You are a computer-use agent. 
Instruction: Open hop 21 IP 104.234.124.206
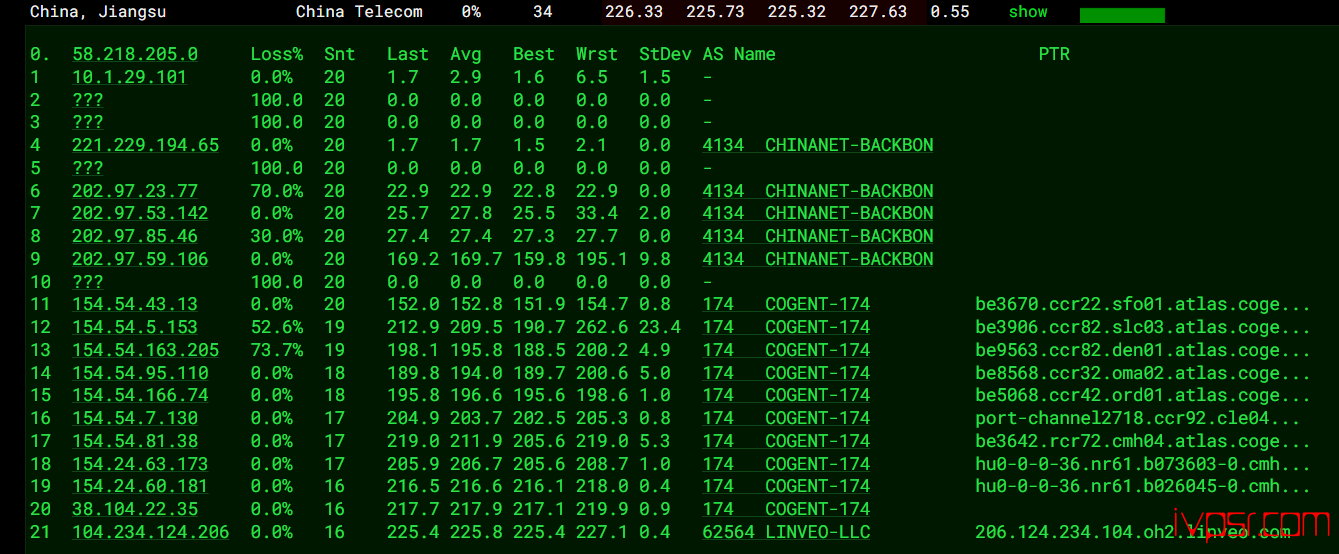point(151,532)
